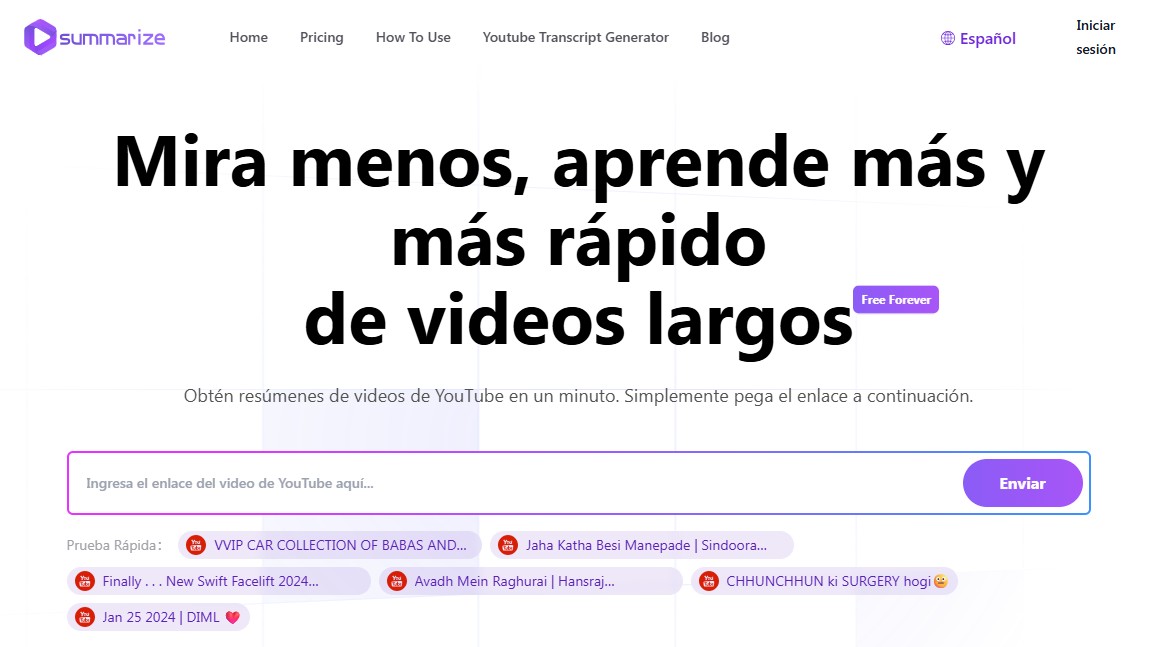
Task: Focus the YouTube video link input field
Action: [510, 484]
